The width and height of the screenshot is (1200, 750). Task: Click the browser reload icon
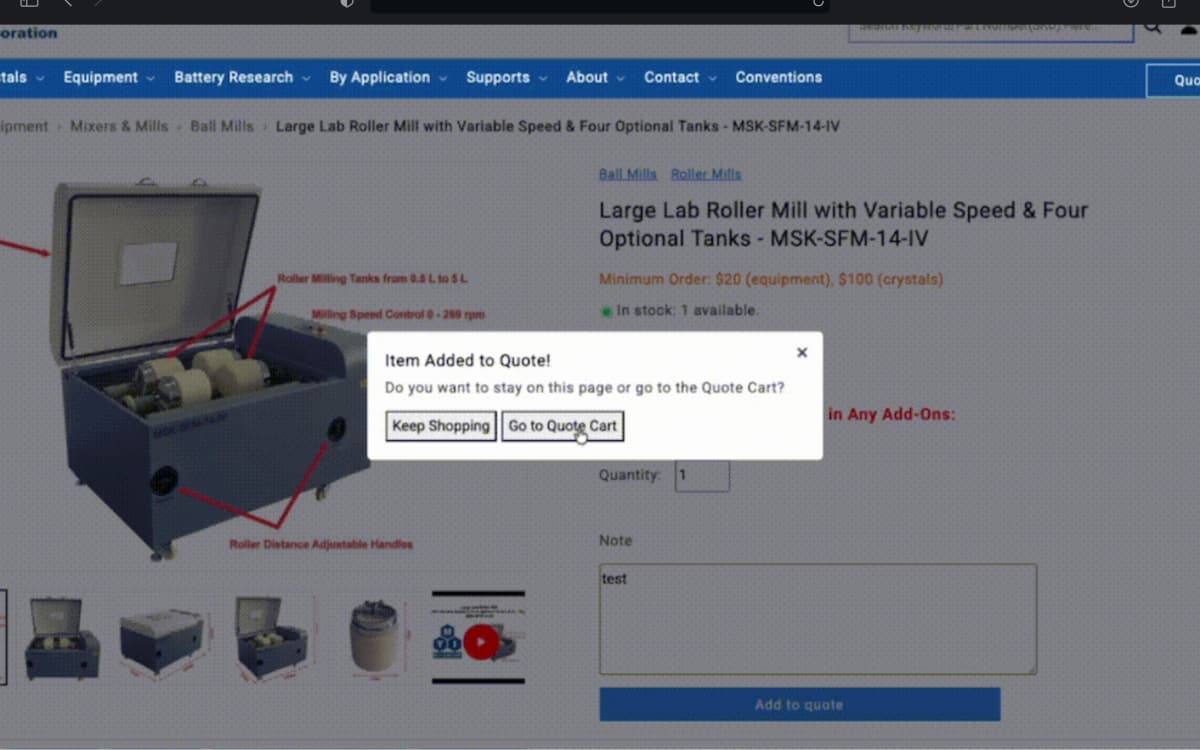[818, 3]
